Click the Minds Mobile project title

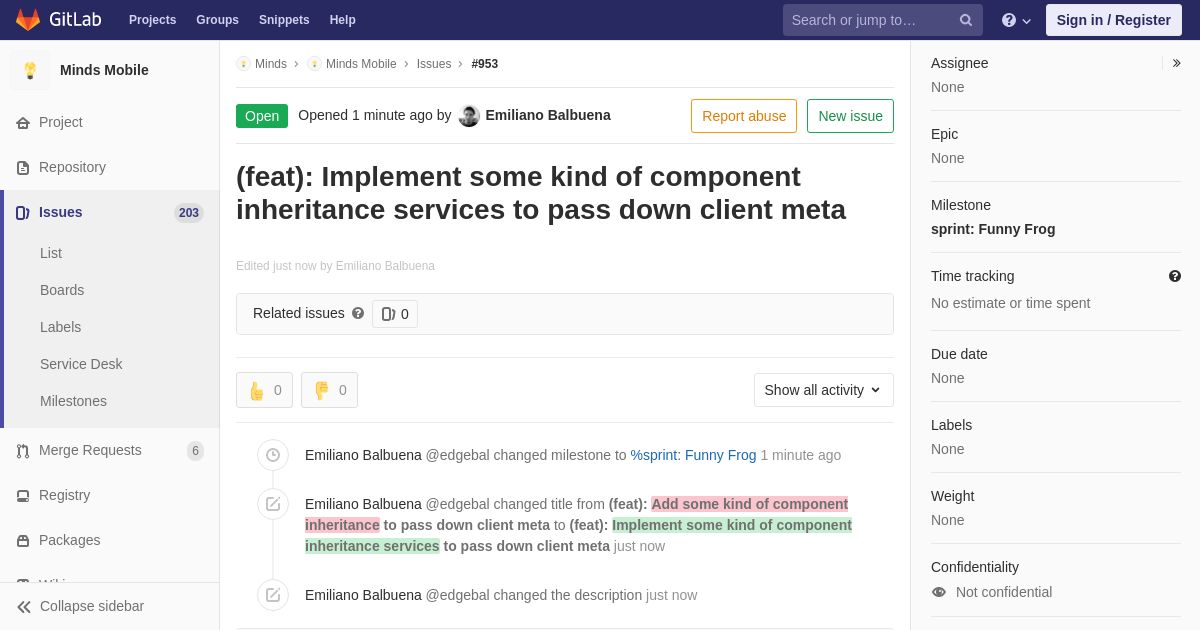coord(104,70)
